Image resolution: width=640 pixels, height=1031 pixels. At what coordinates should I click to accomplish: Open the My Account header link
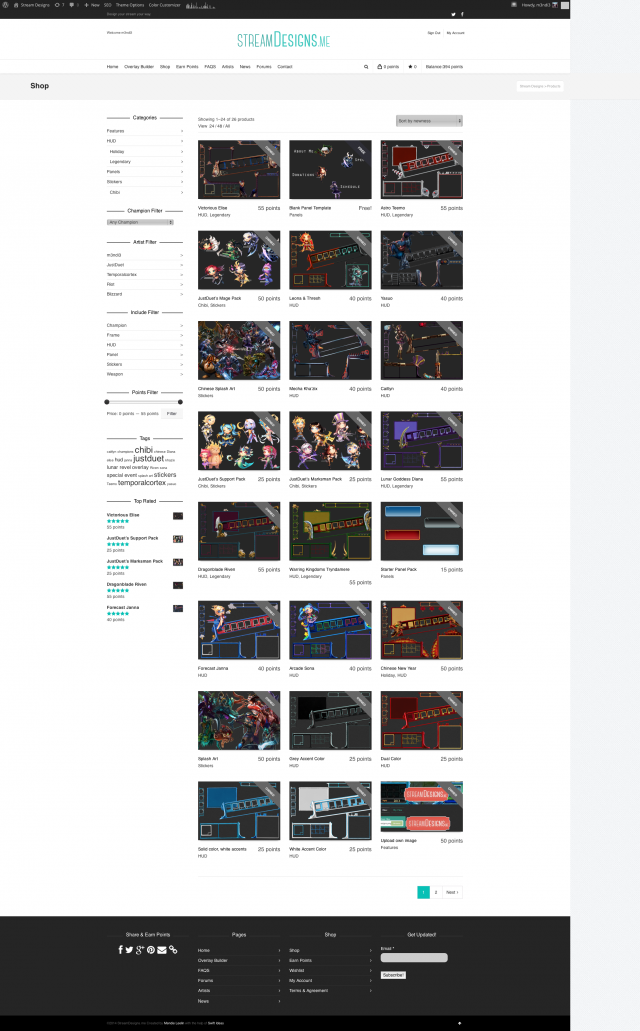[455, 33]
